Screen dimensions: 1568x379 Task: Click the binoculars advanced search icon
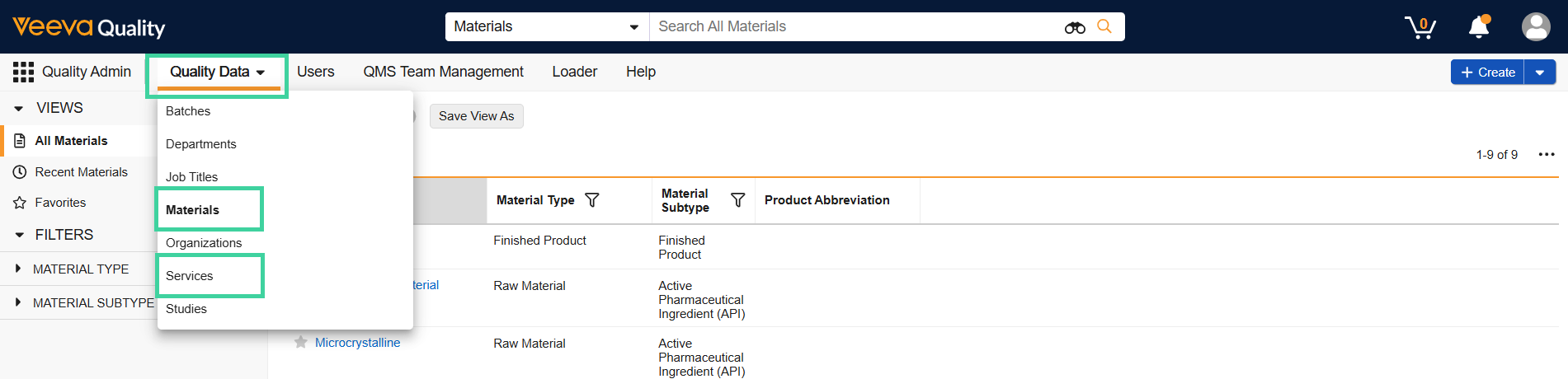coord(1075,27)
